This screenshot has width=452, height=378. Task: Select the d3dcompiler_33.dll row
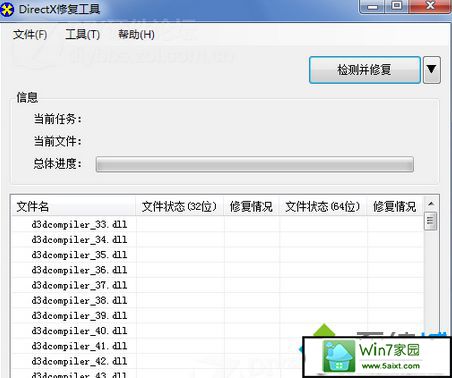tap(218, 225)
